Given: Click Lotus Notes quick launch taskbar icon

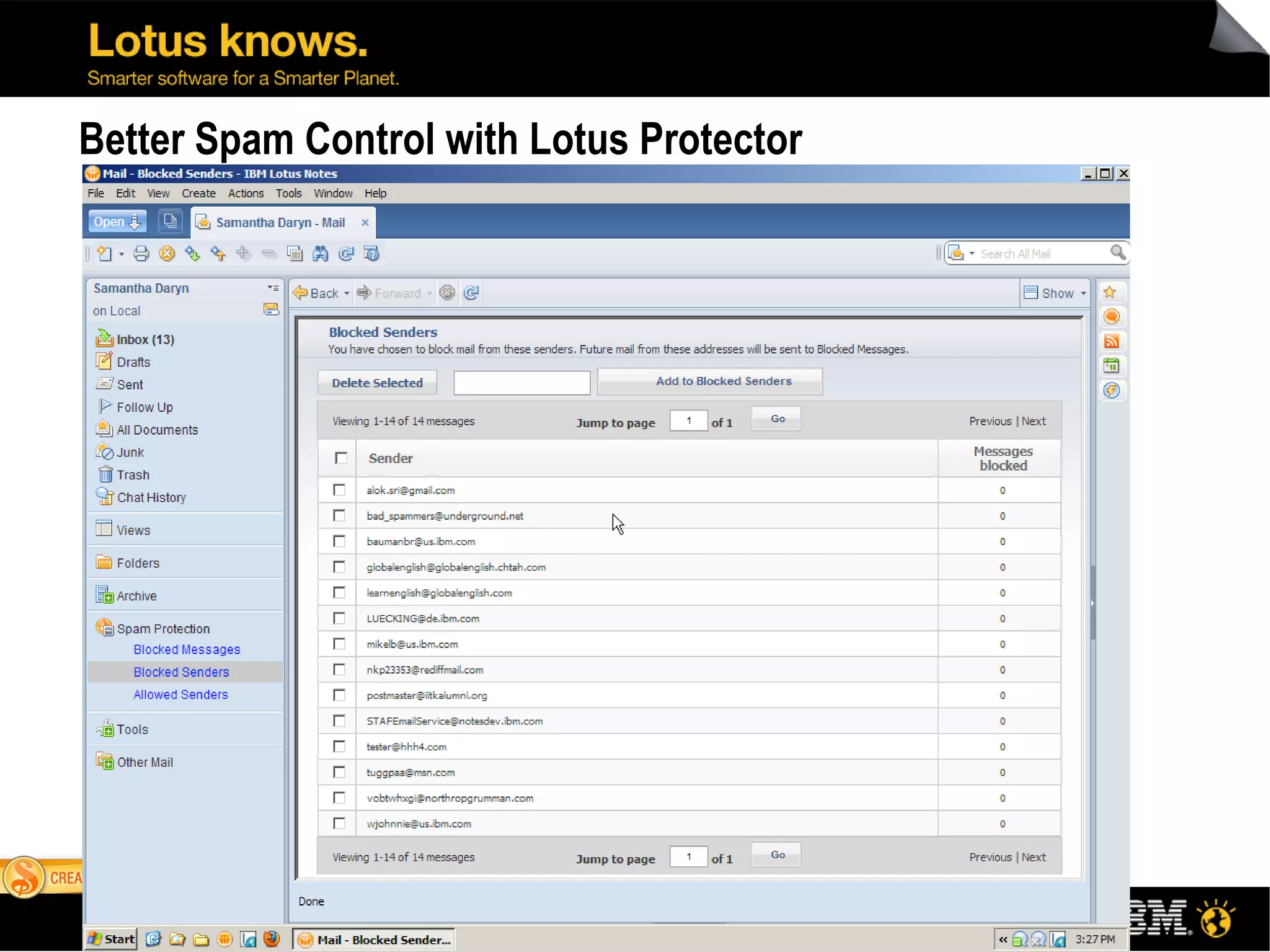Looking at the screenshot, I should [224, 940].
